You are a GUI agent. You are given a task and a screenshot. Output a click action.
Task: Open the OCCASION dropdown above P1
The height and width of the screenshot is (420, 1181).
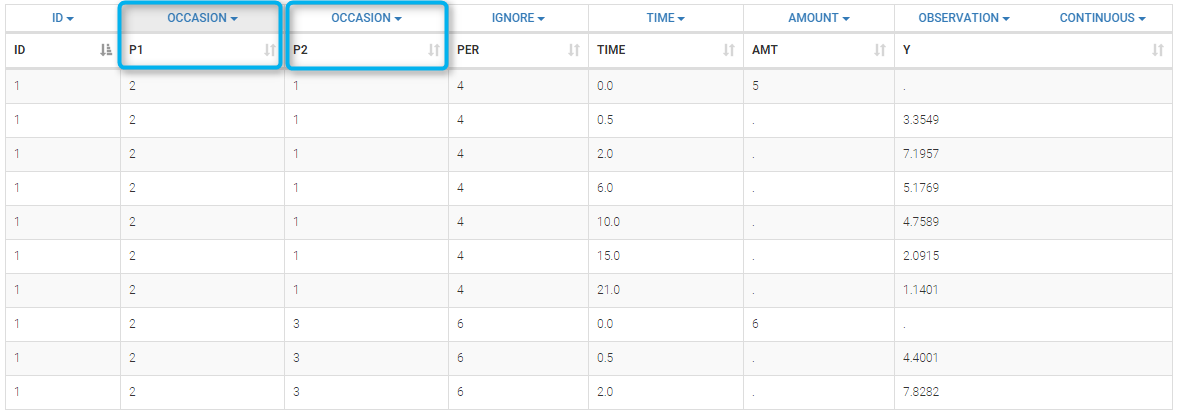202,18
